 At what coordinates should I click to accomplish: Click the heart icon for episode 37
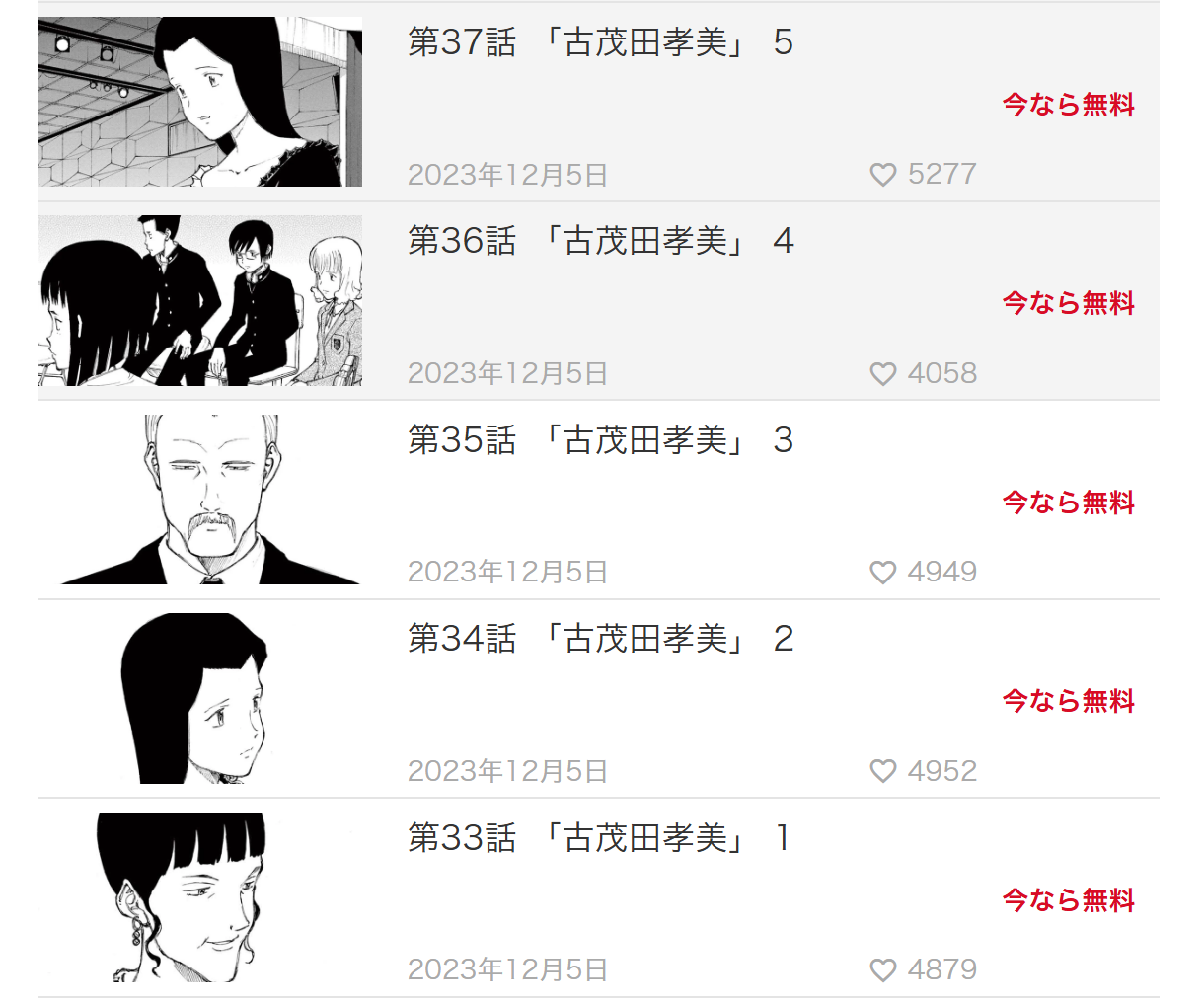[883, 175]
